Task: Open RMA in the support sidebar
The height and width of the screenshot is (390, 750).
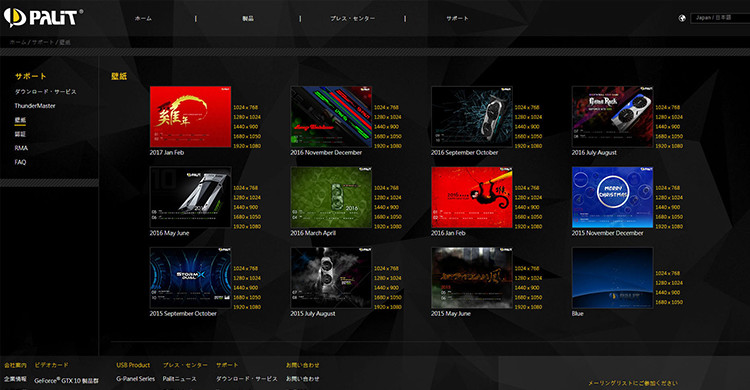Action: click(21, 148)
